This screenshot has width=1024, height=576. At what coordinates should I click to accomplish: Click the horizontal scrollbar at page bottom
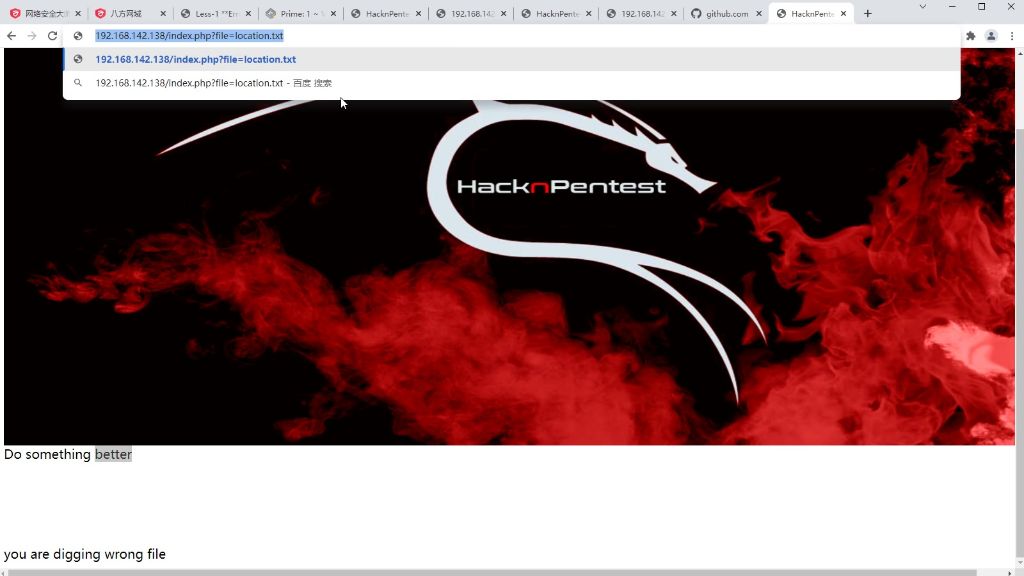point(493,573)
